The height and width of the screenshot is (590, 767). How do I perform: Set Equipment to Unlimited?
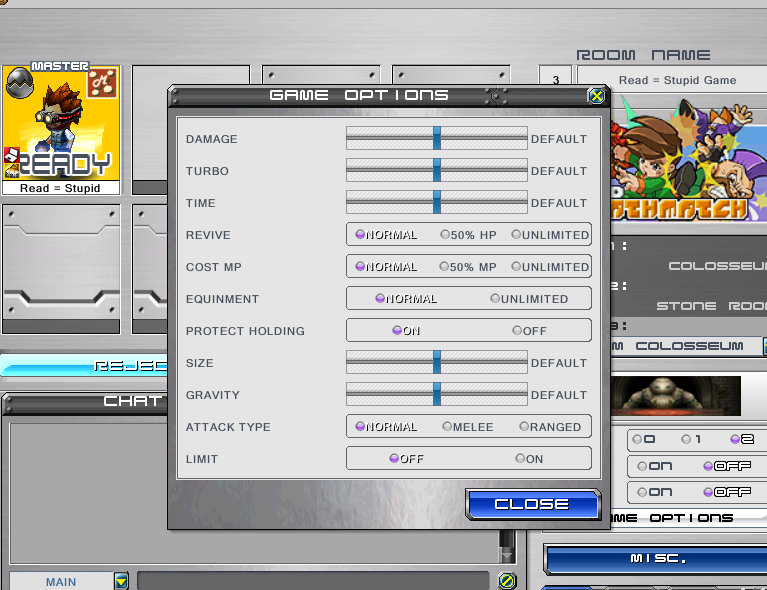coord(495,299)
